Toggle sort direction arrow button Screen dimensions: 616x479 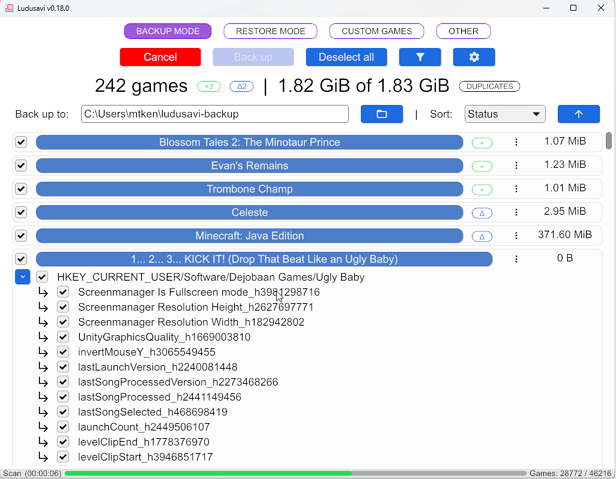(578, 114)
